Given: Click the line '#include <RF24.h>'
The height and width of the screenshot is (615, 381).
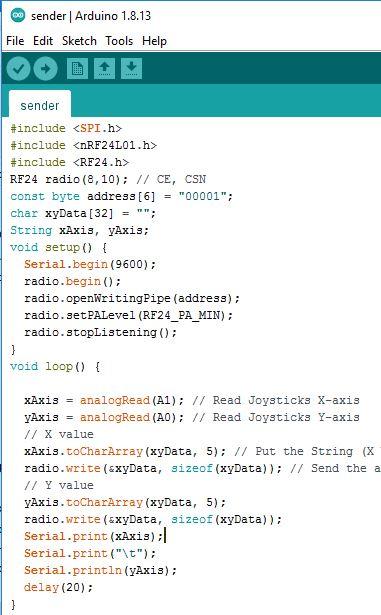Looking at the screenshot, I should point(69,162).
